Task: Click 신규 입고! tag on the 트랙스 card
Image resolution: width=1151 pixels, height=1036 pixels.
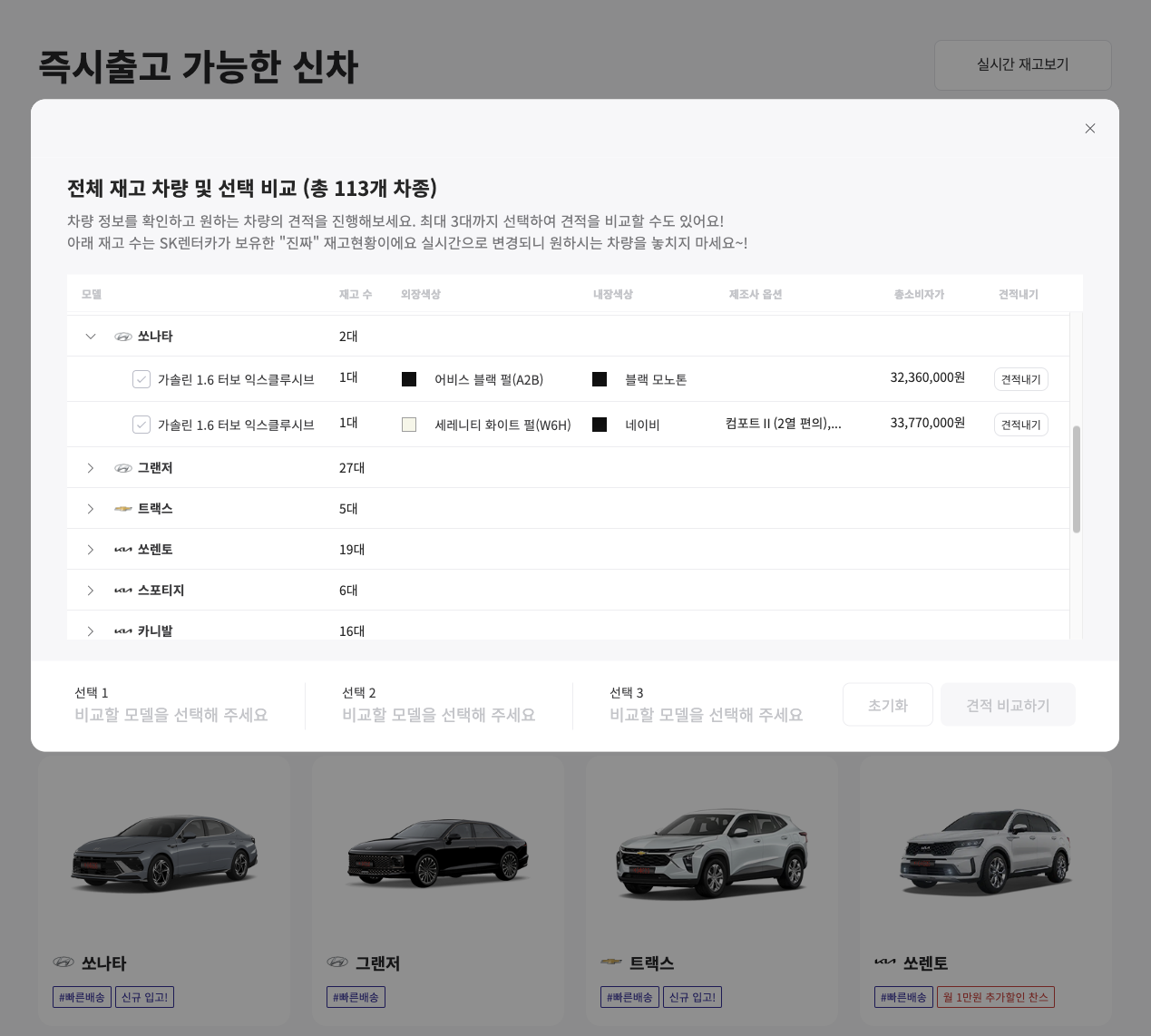Action: tap(692, 997)
